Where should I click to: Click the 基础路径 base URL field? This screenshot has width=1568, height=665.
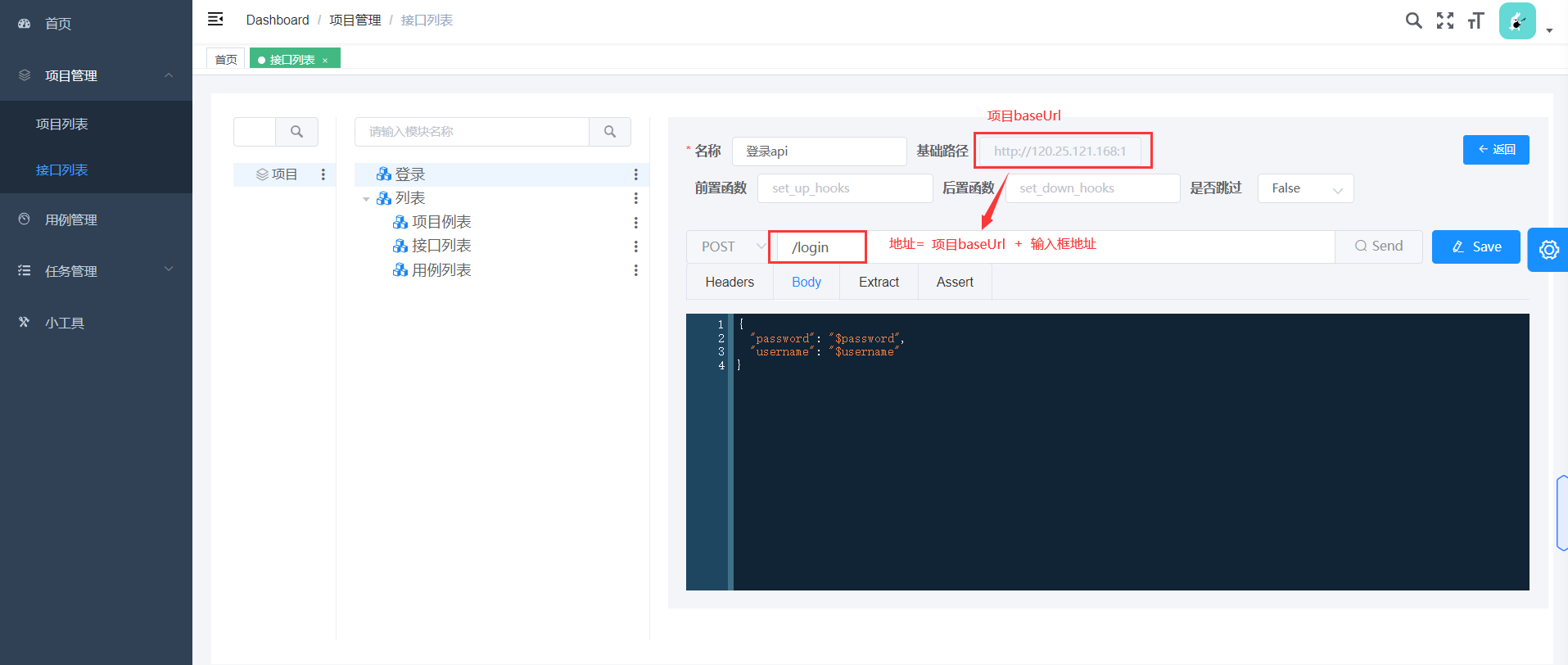pyautogui.click(x=1060, y=152)
